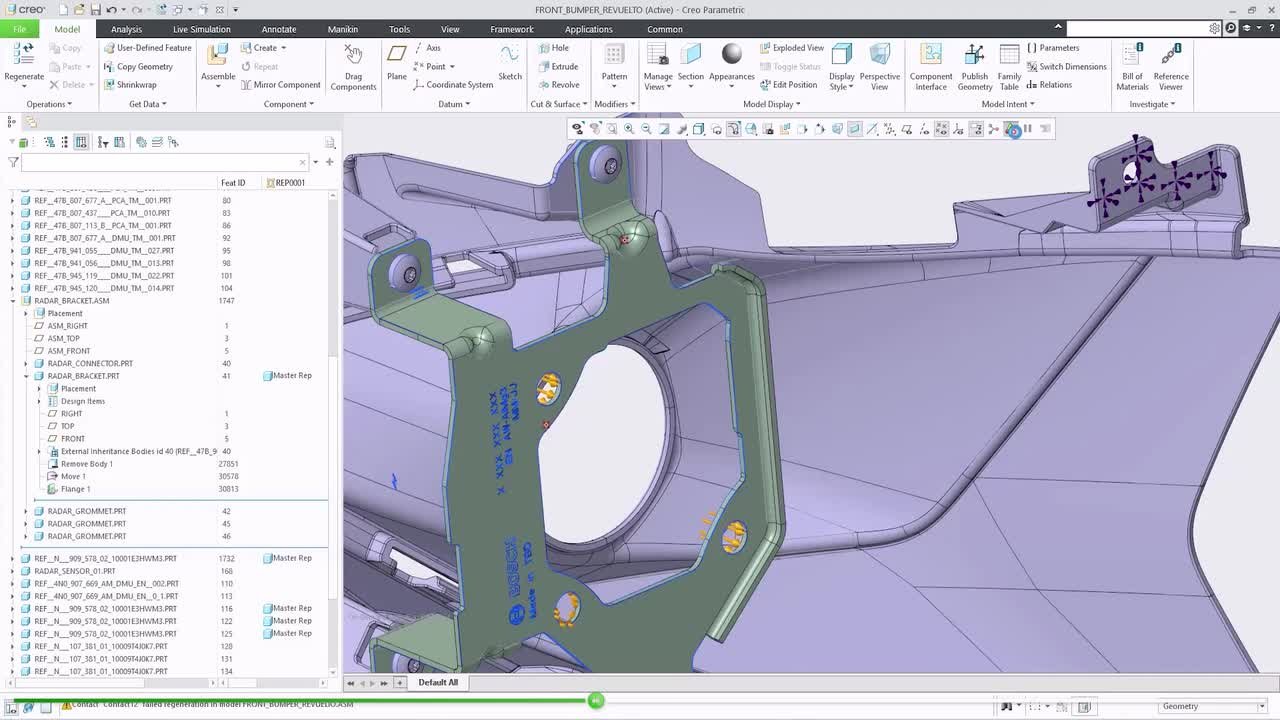Image resolution: width=1280 pixels, height=720 pixels.
Task: Click Publish Geometry icon
Action: 975,56
